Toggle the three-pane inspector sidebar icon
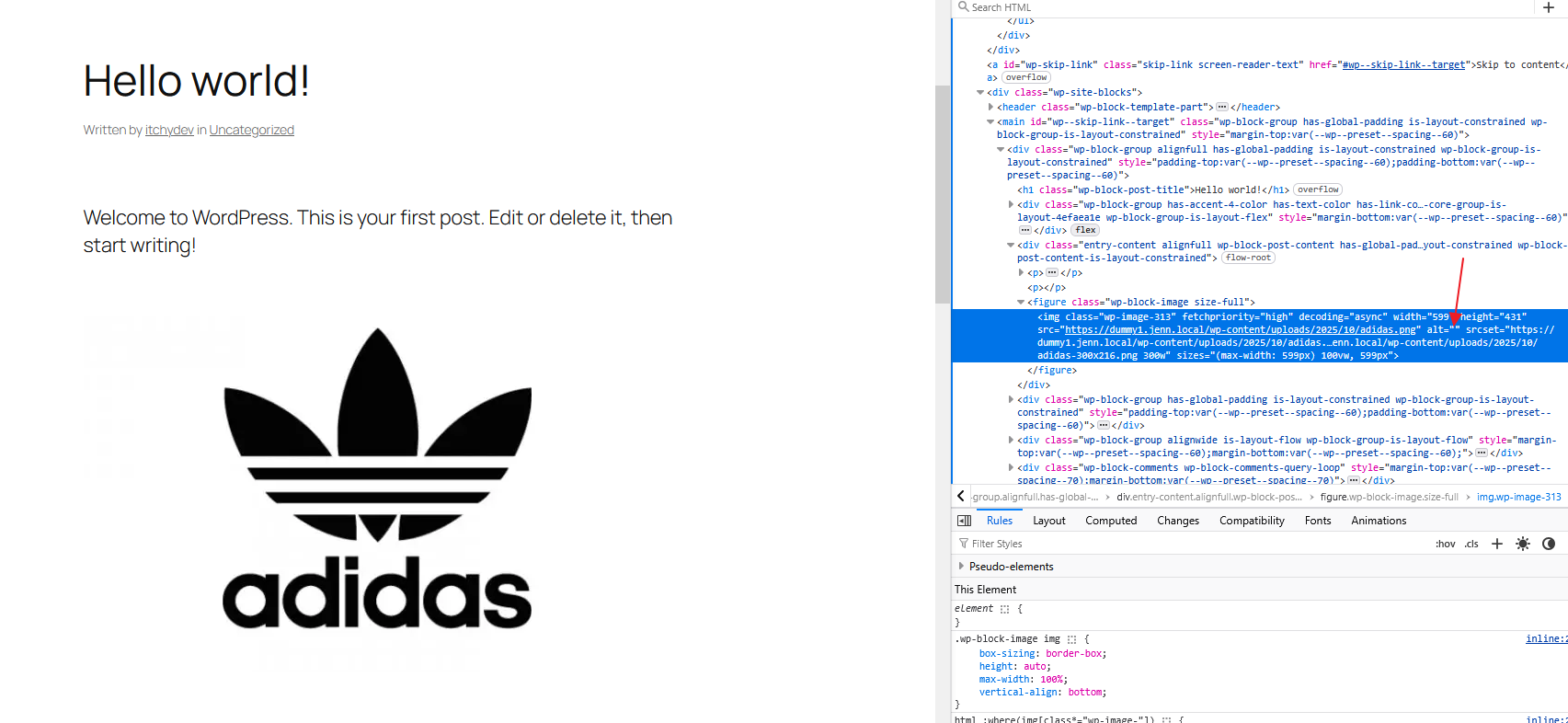Image resolution: width=1568 pixels, height=723 pixels. tap(964, 521)
